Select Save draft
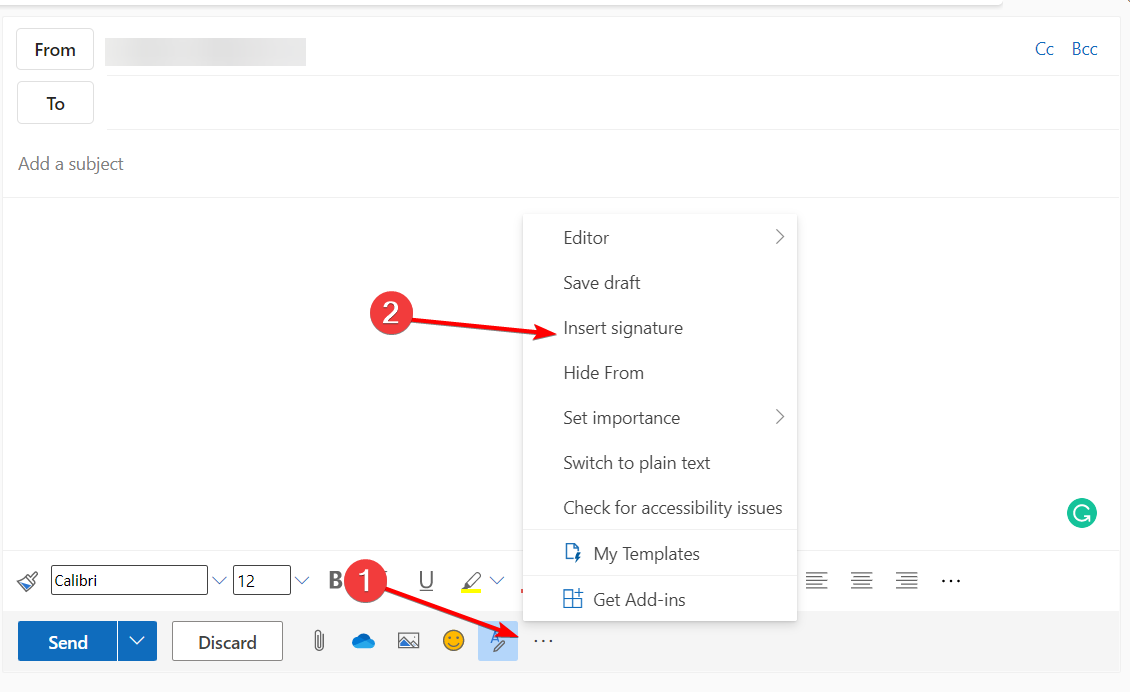 659,283
